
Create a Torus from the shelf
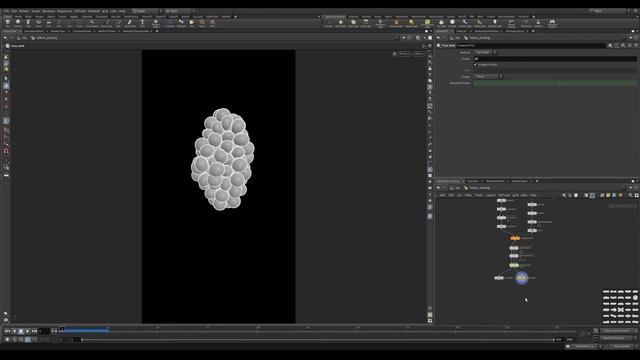click(x=38, y=23)
